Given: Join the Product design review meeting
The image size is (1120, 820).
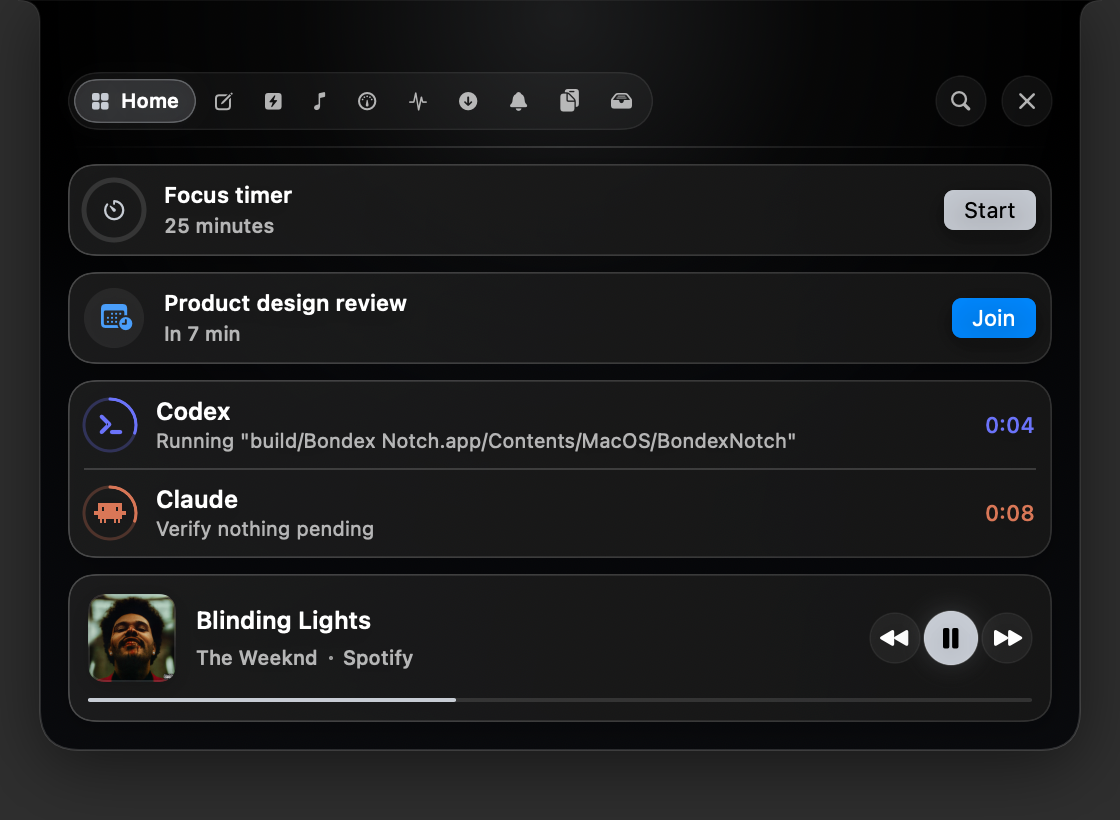Looking at the screenshot, I should coord(994,318).
